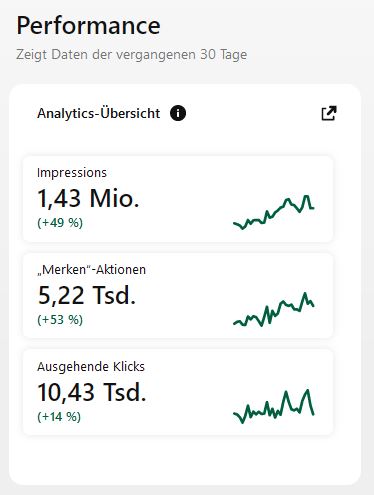Click the info icon next to Analytics-Übersicht
The width and height of the screenshot is (374, 495).
pyautogui.click(x=178, y=113)
